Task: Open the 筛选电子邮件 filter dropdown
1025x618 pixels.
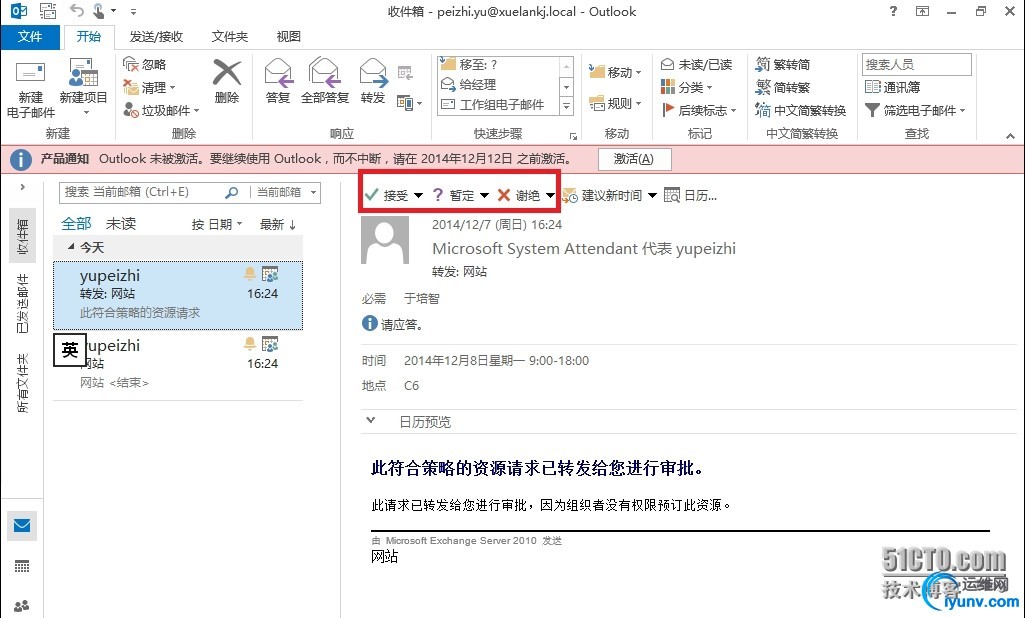Action: coord(915,110)
